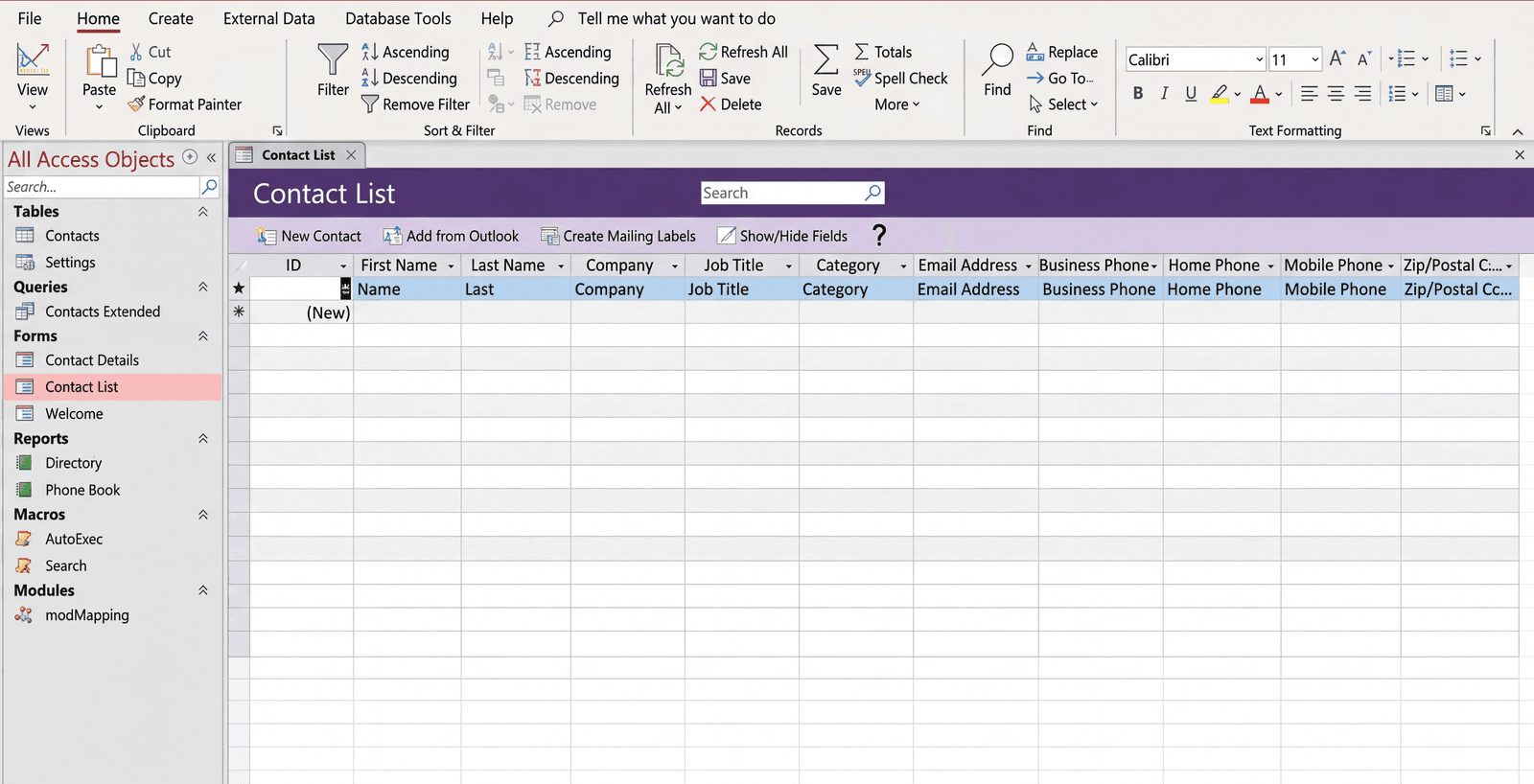Toggle Italic formatting
The image size is (1534, 784).
[x=1164, y=93]
